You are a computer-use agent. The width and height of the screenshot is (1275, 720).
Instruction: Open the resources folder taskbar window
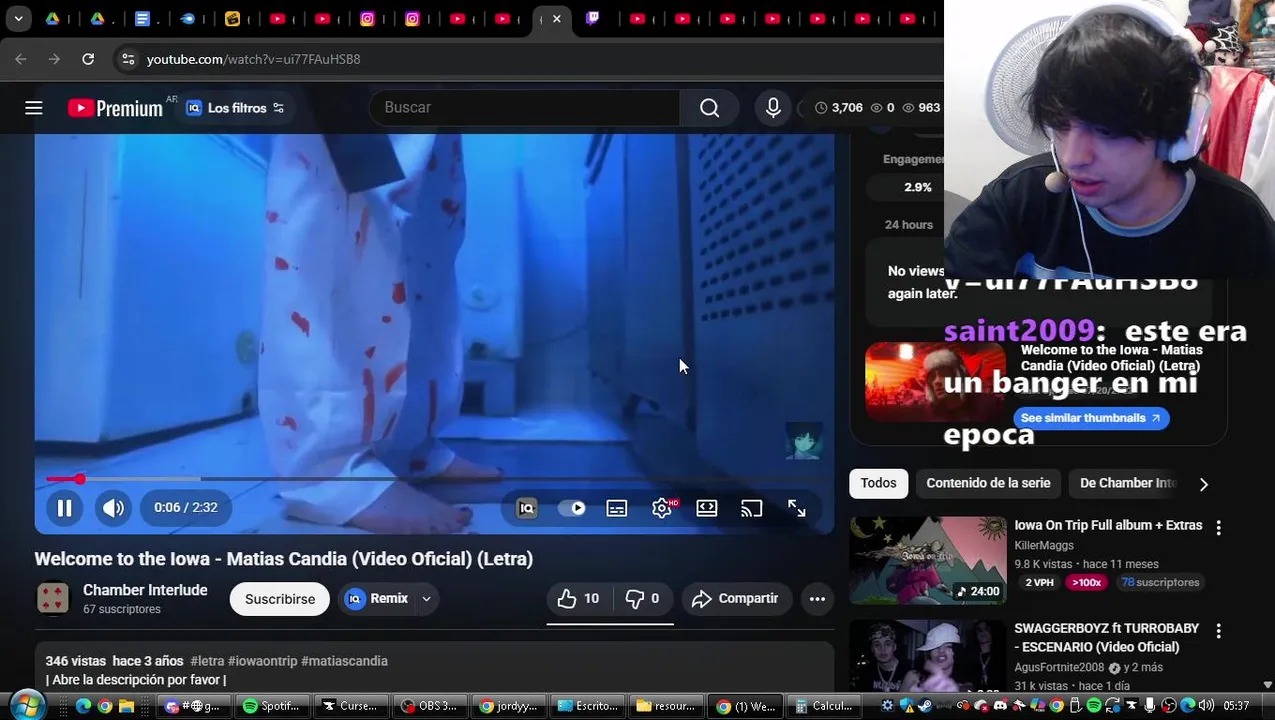point(667,706)
